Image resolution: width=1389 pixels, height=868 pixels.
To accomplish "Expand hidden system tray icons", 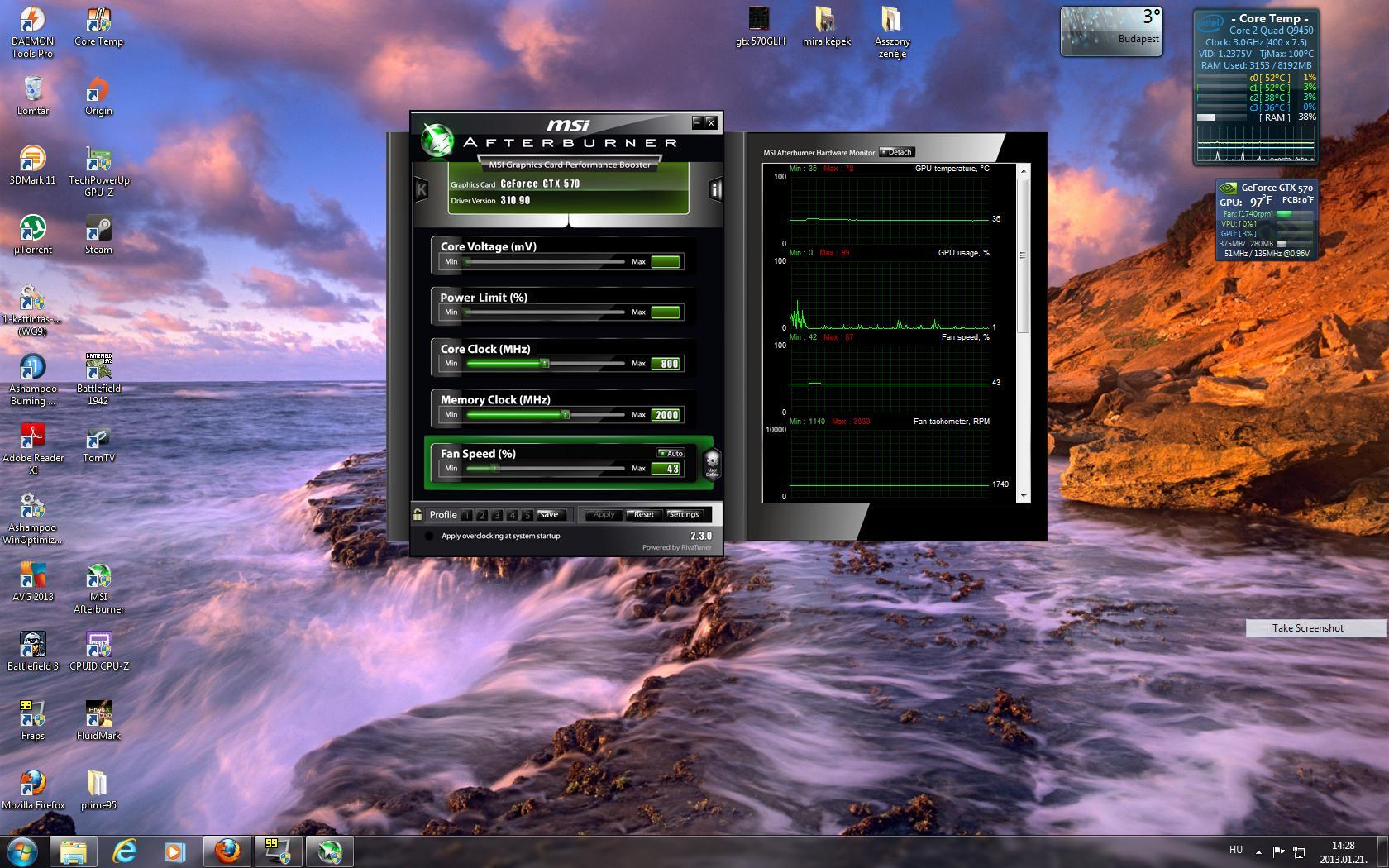I will (x=1258, y=851).
